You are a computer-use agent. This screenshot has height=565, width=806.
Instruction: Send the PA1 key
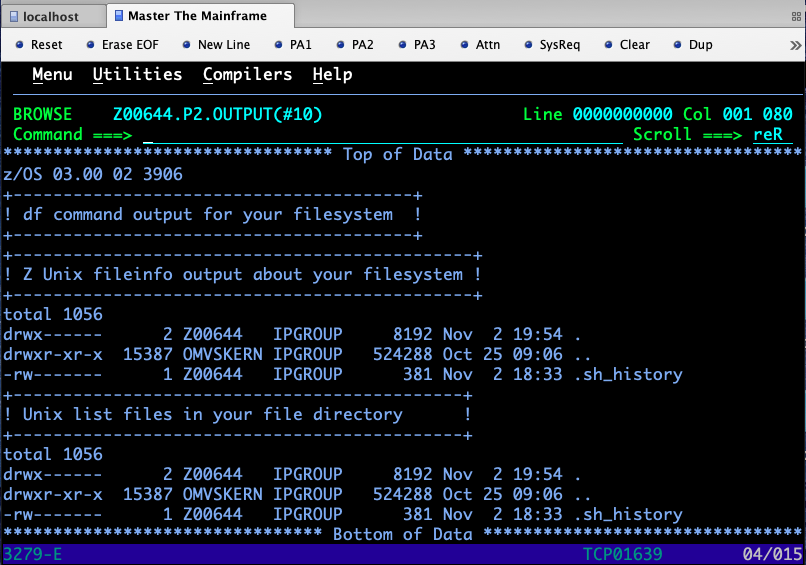tap(293, 45)
